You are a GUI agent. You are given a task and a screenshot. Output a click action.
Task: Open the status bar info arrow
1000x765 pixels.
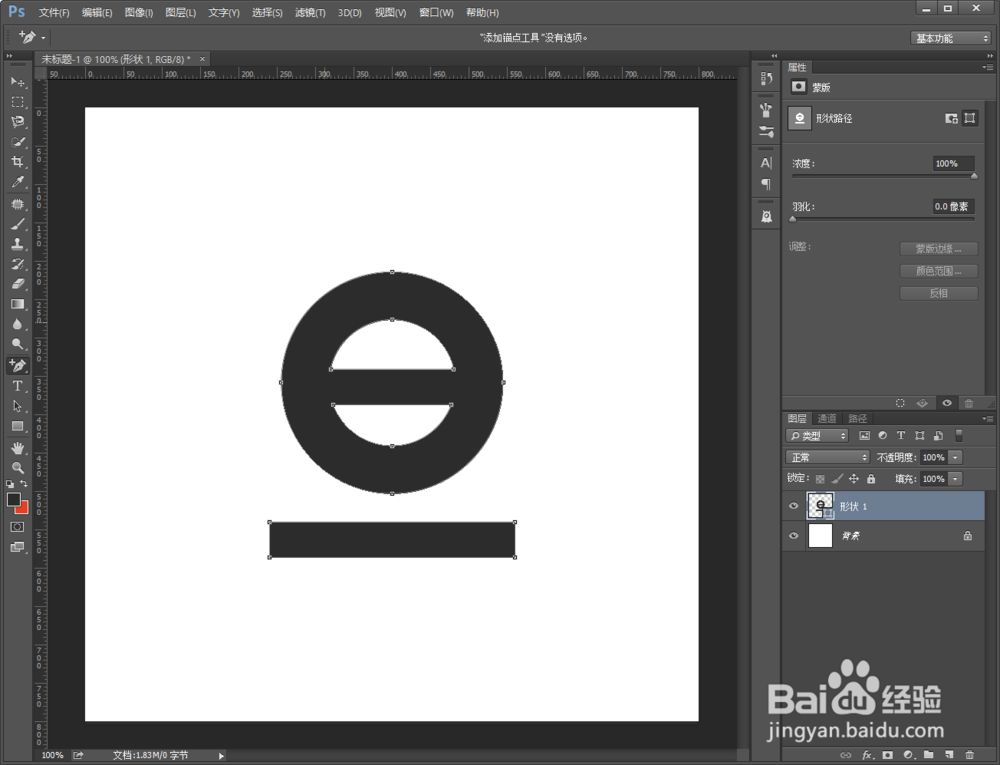tap(221, 755)
